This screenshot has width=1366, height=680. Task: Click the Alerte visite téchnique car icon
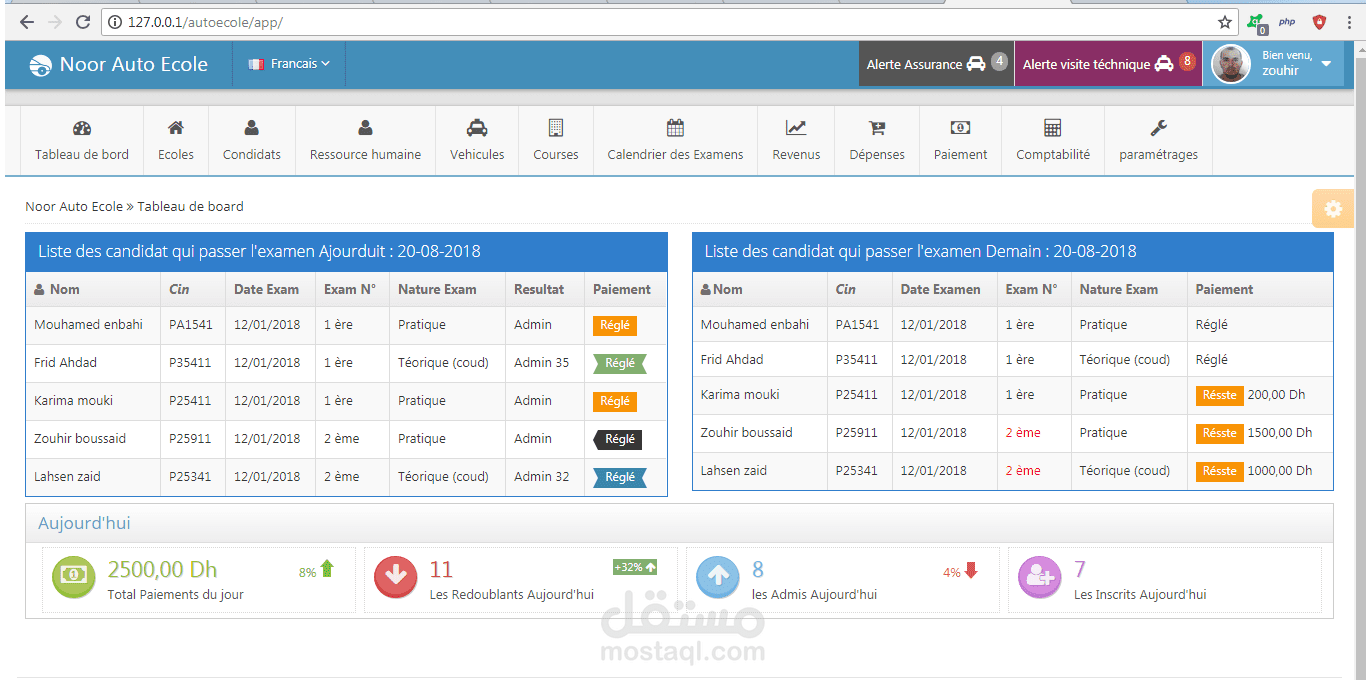coord(1164,64)
